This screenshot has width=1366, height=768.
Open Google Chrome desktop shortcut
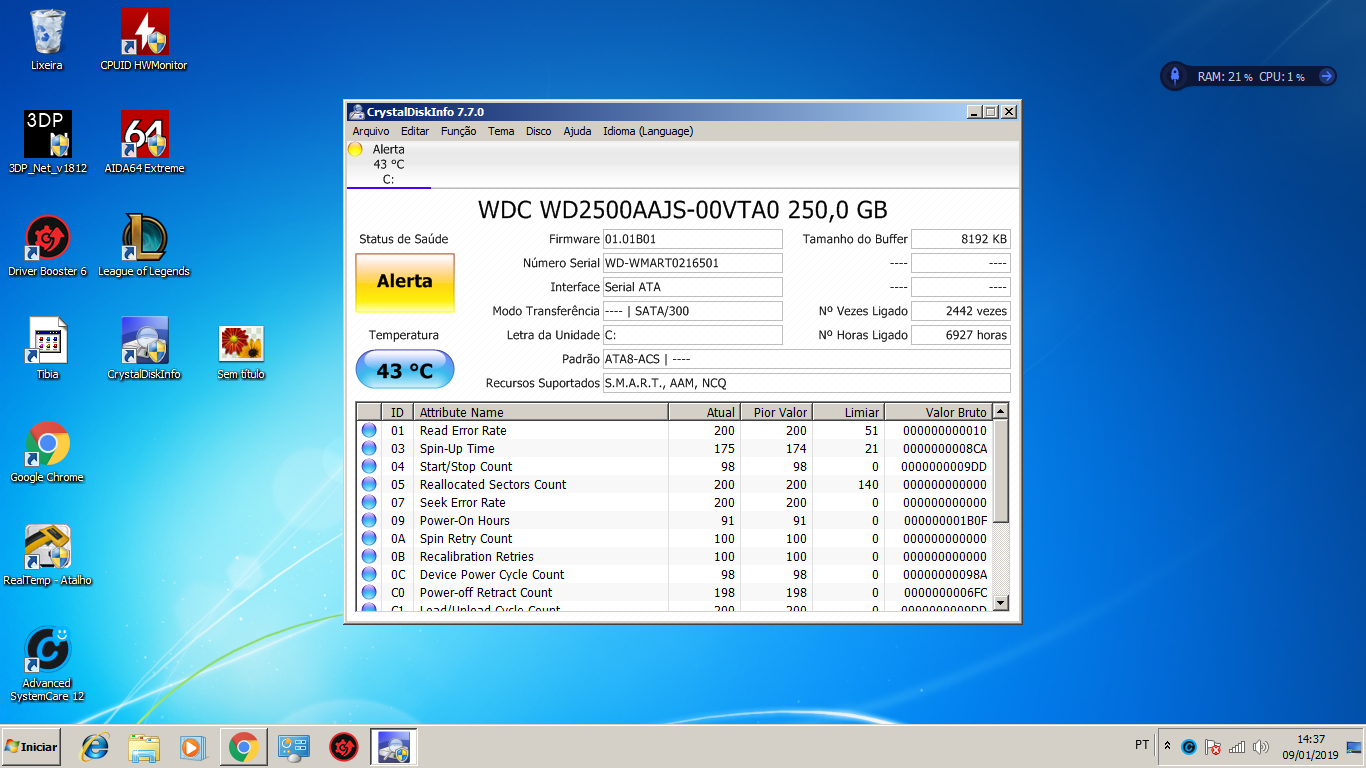click(47, 451)
